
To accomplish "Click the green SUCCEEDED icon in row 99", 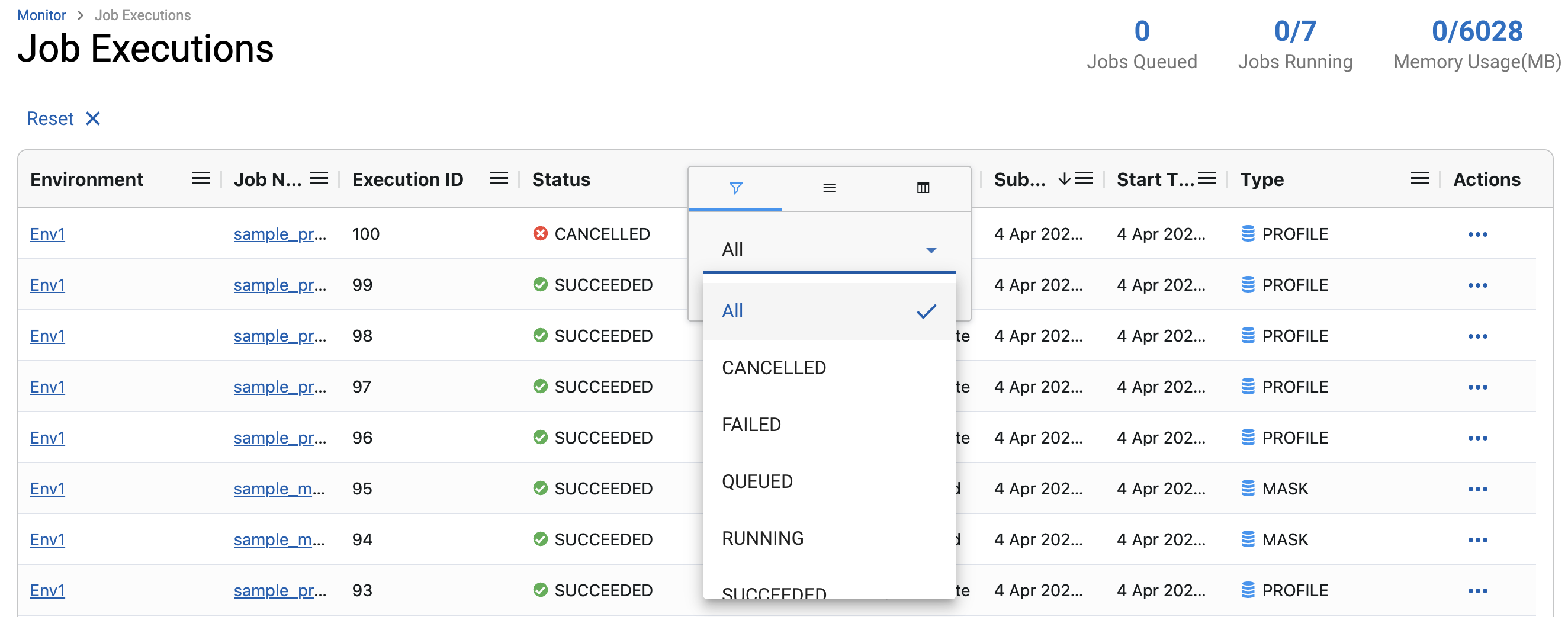I will click(x=540, y=285).
